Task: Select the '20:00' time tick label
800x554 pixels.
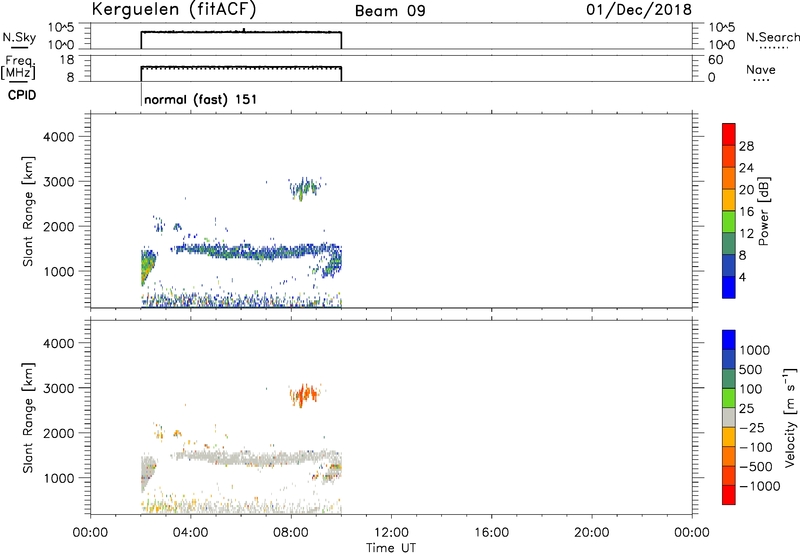Action: (592, 533)
